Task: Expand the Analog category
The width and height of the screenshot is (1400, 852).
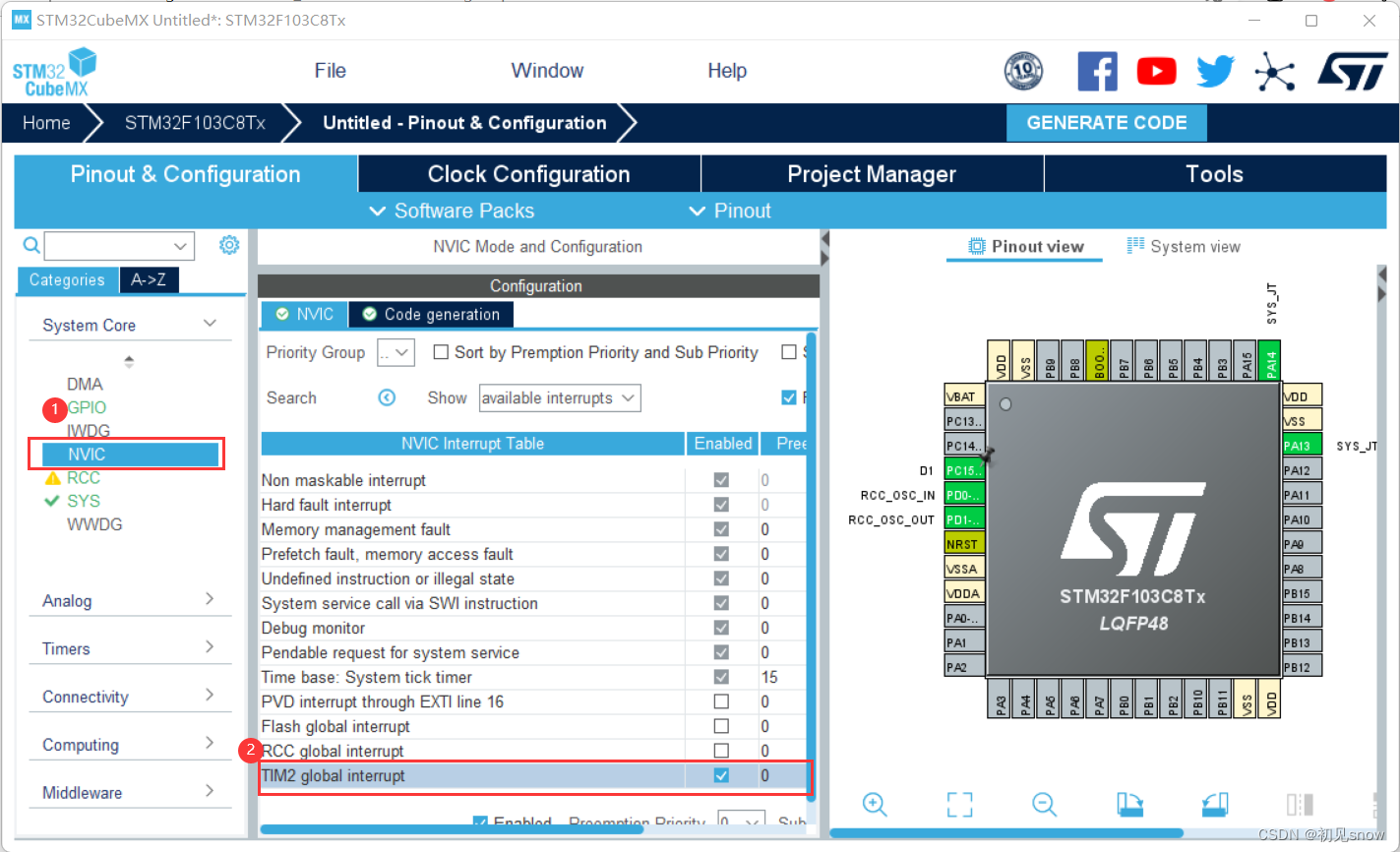Action: point(210,599)
